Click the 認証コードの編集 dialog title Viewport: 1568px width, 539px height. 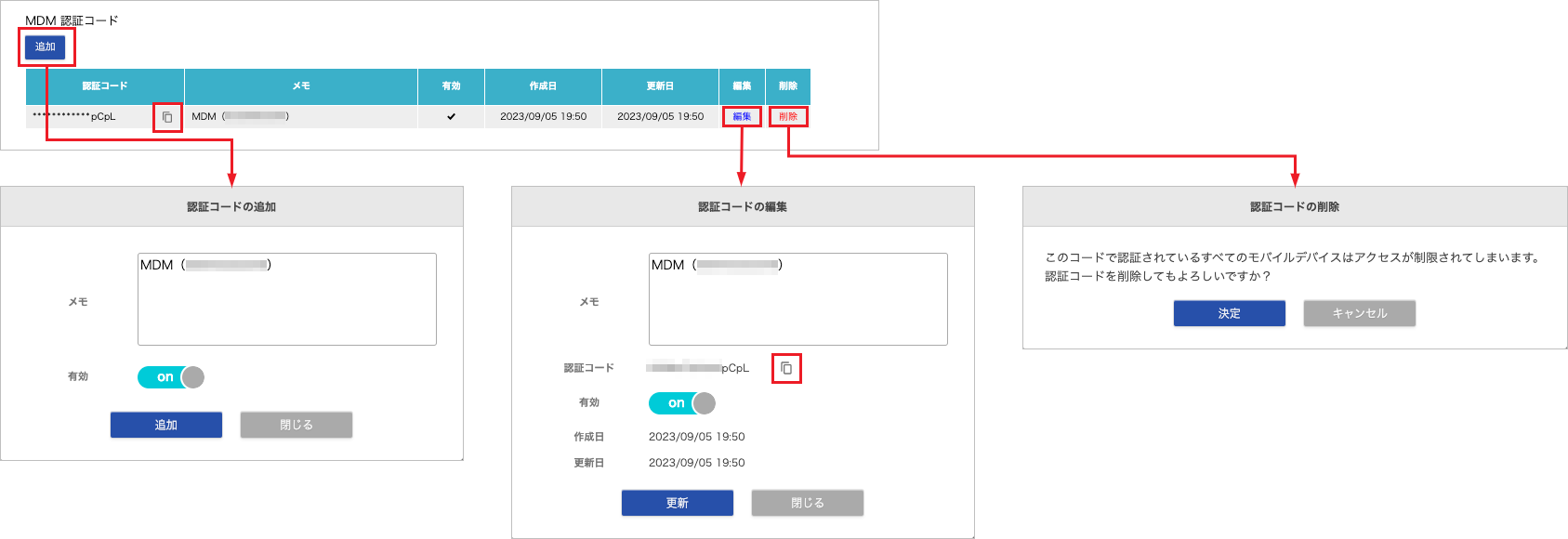coord(743,206)
